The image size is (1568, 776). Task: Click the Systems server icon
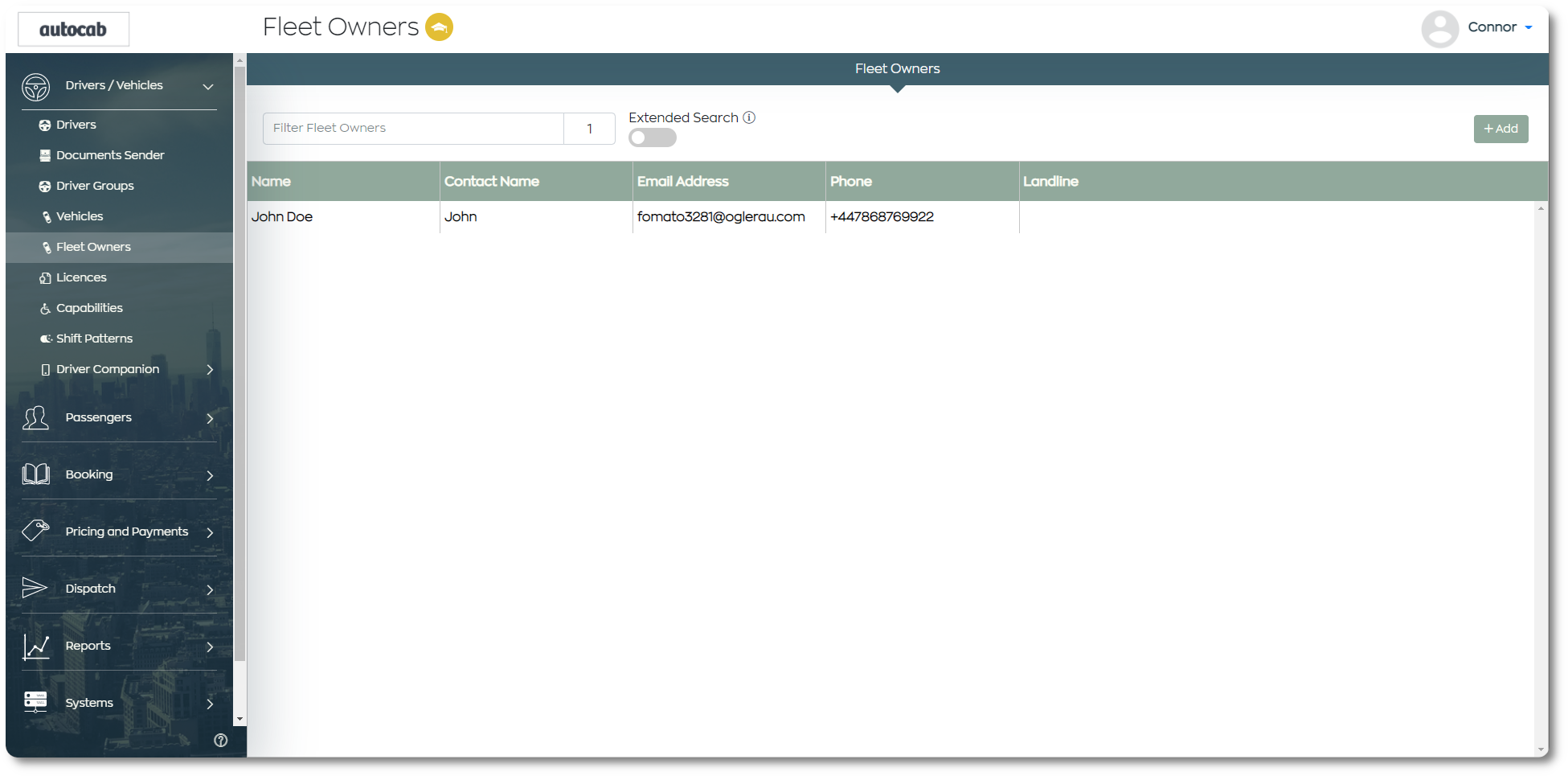coord(35,702)
